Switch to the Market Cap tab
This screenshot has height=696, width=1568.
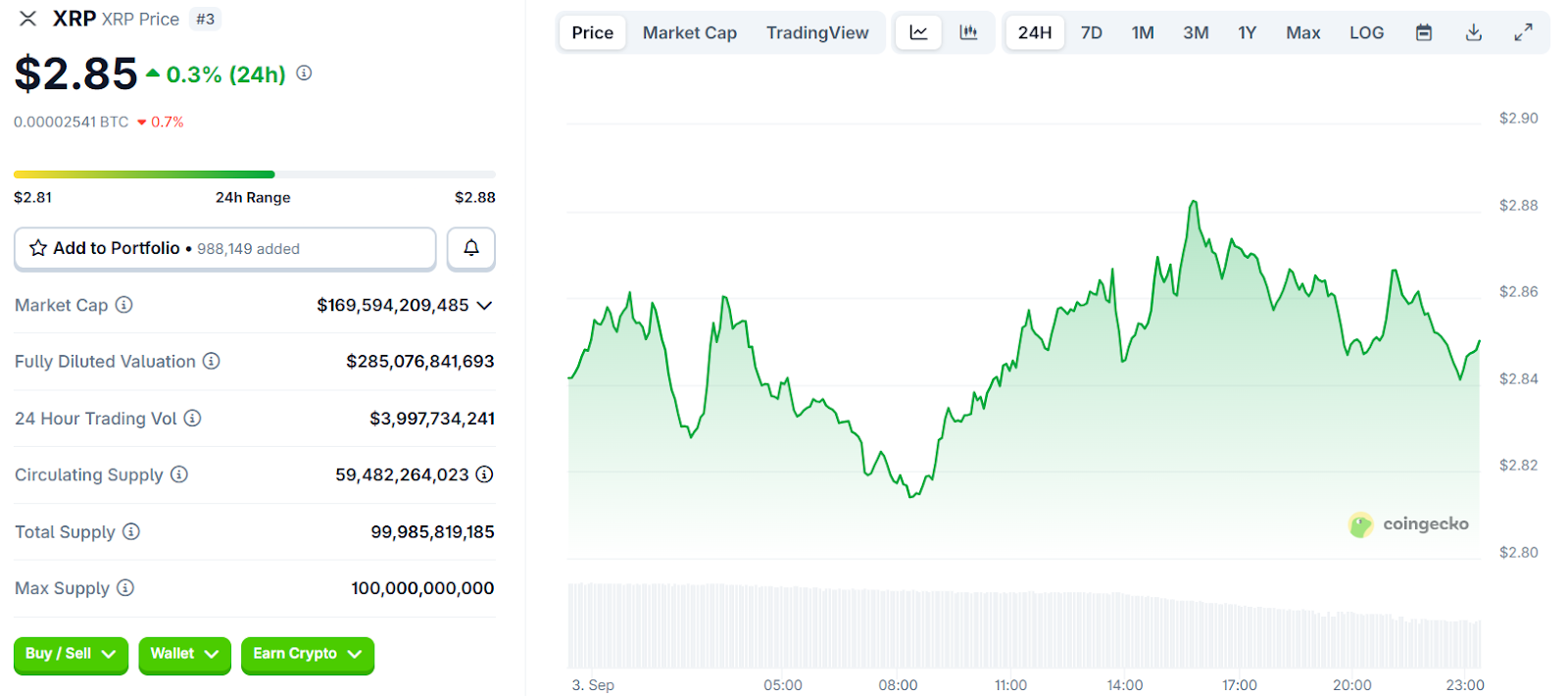pyautogui.click(x=689, y=32)
